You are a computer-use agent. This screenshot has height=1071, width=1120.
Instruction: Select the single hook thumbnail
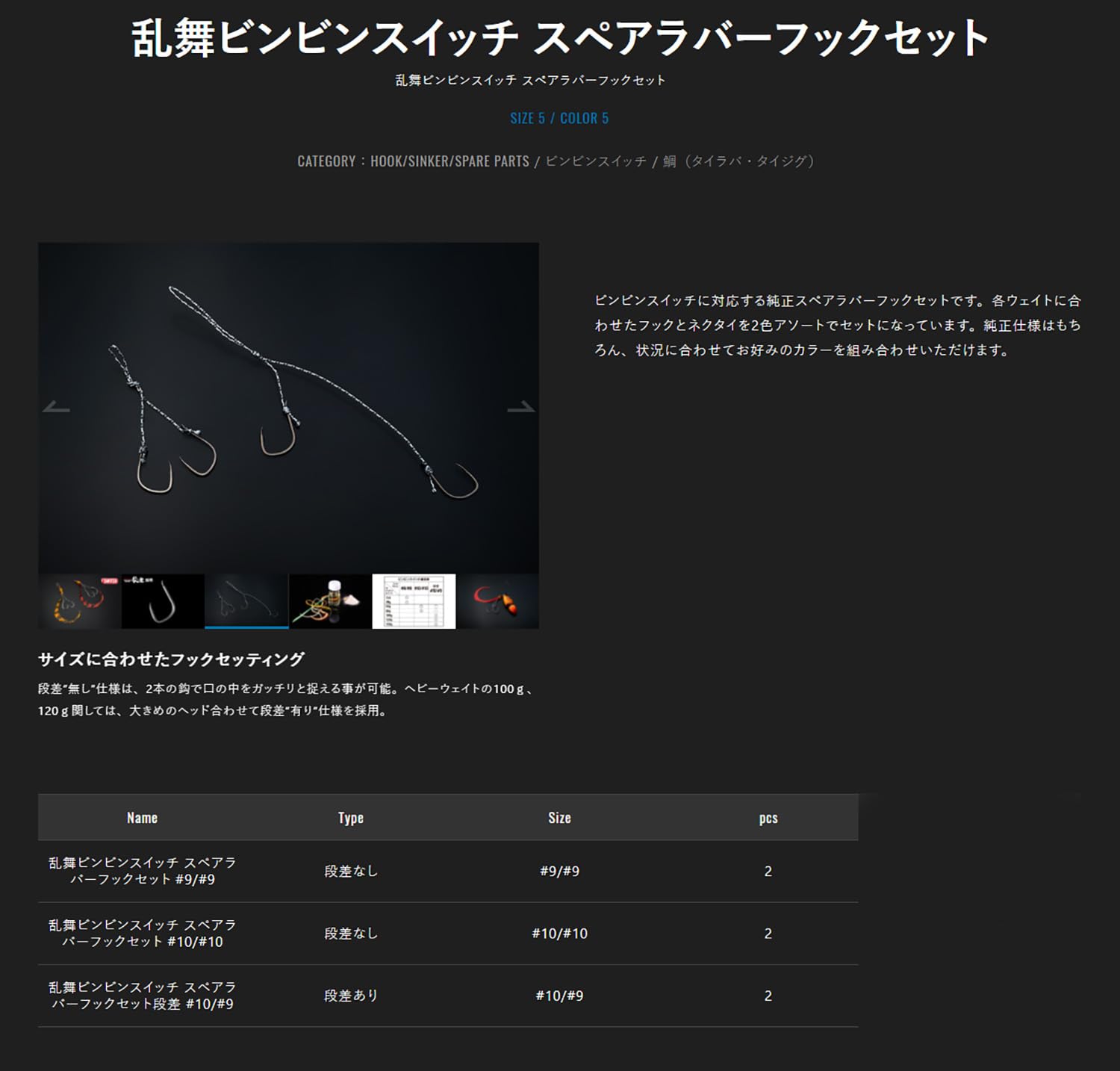pos(163,601)
